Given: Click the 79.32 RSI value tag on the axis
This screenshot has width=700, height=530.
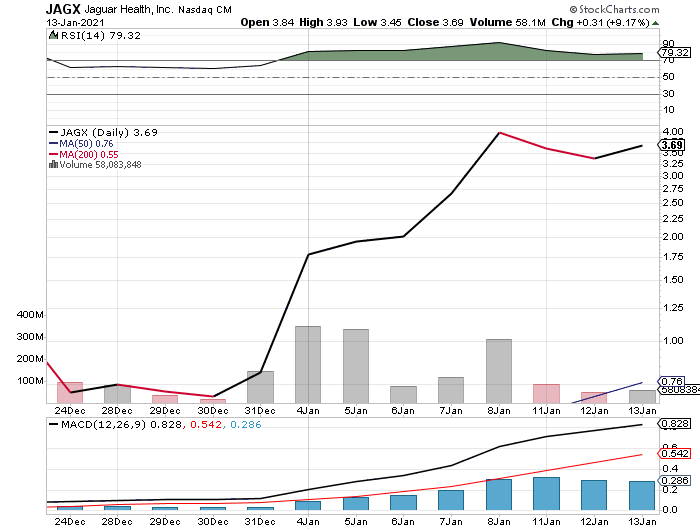Looking at the screenshot, I should [674, 53].
